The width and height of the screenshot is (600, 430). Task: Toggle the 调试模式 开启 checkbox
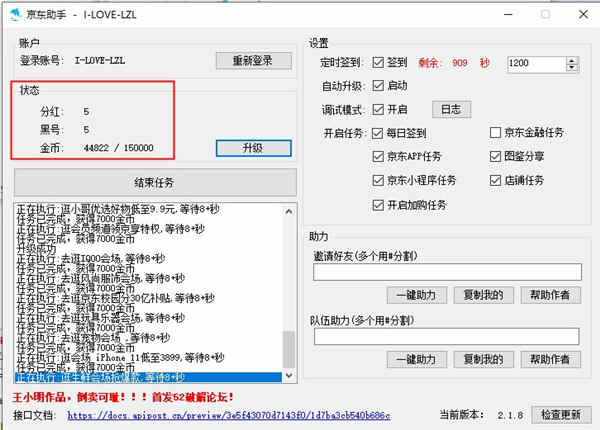(x=378, y=110)
